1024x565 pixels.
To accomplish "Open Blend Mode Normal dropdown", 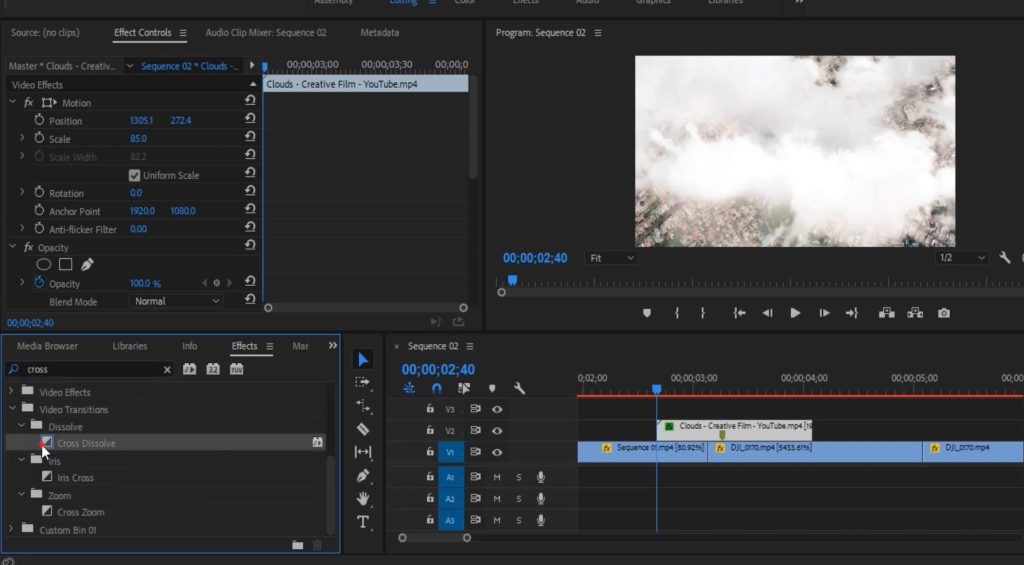I will pos(176,301).
